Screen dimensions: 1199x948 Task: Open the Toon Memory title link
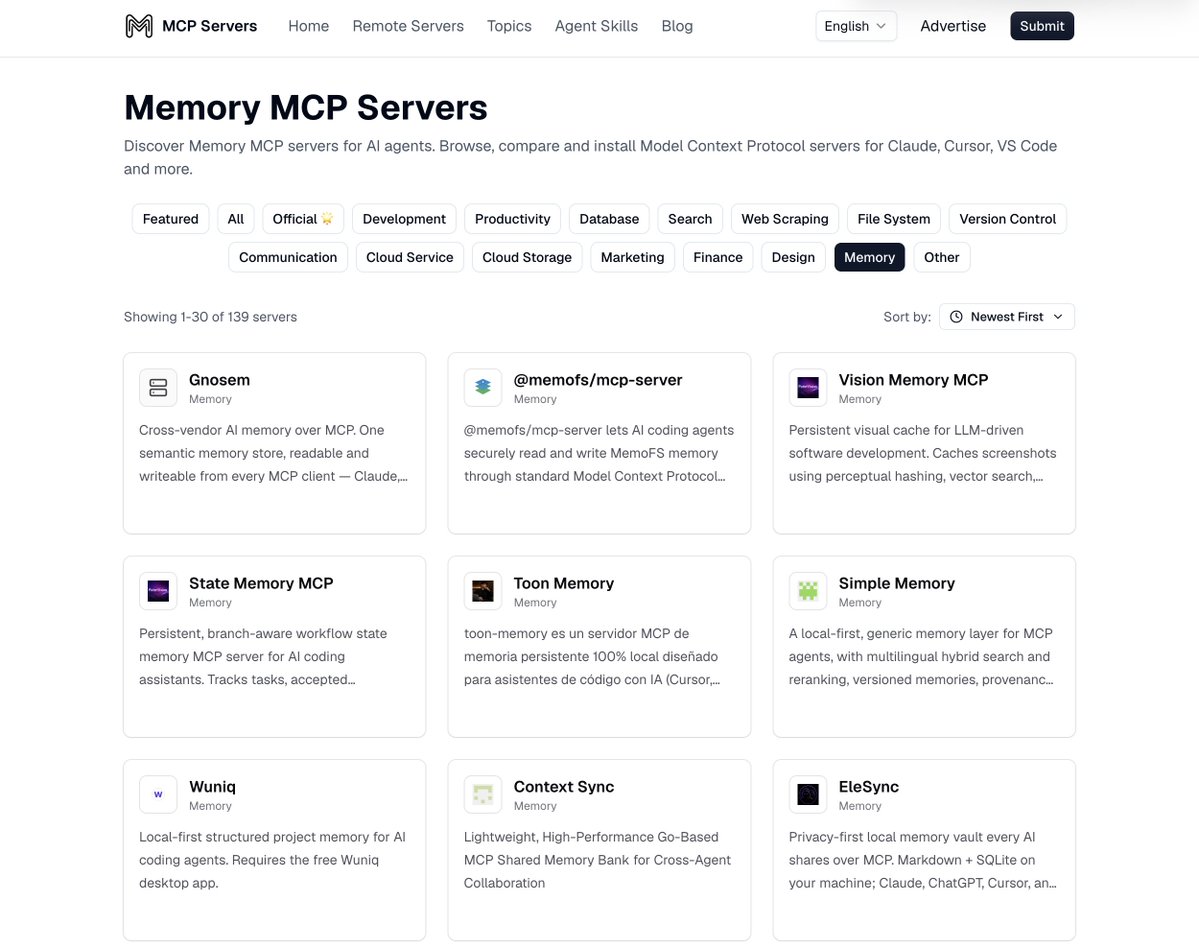tap(564, 583)
